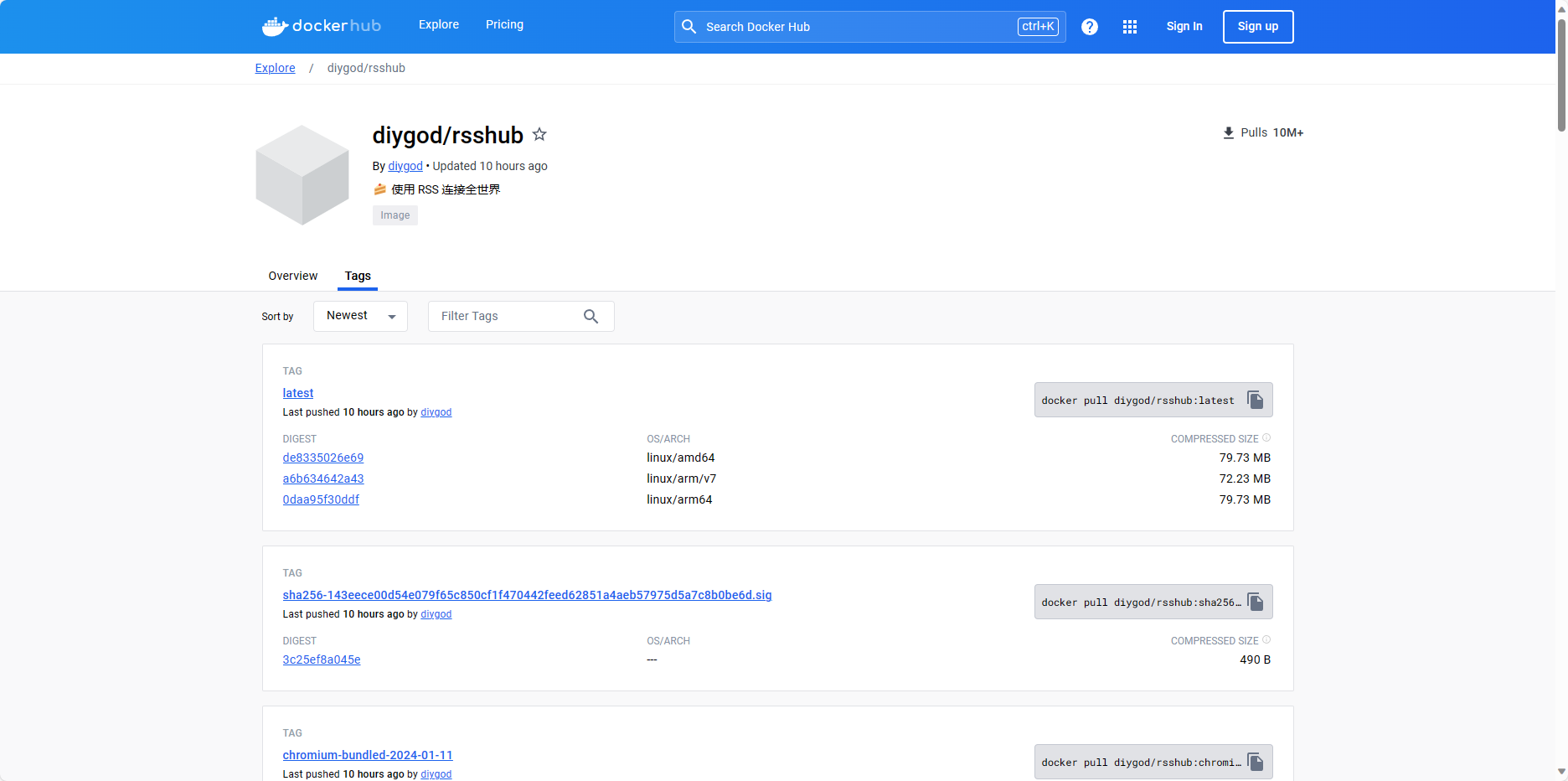Click the search magnifier icon in header

(x=689, y=27)
